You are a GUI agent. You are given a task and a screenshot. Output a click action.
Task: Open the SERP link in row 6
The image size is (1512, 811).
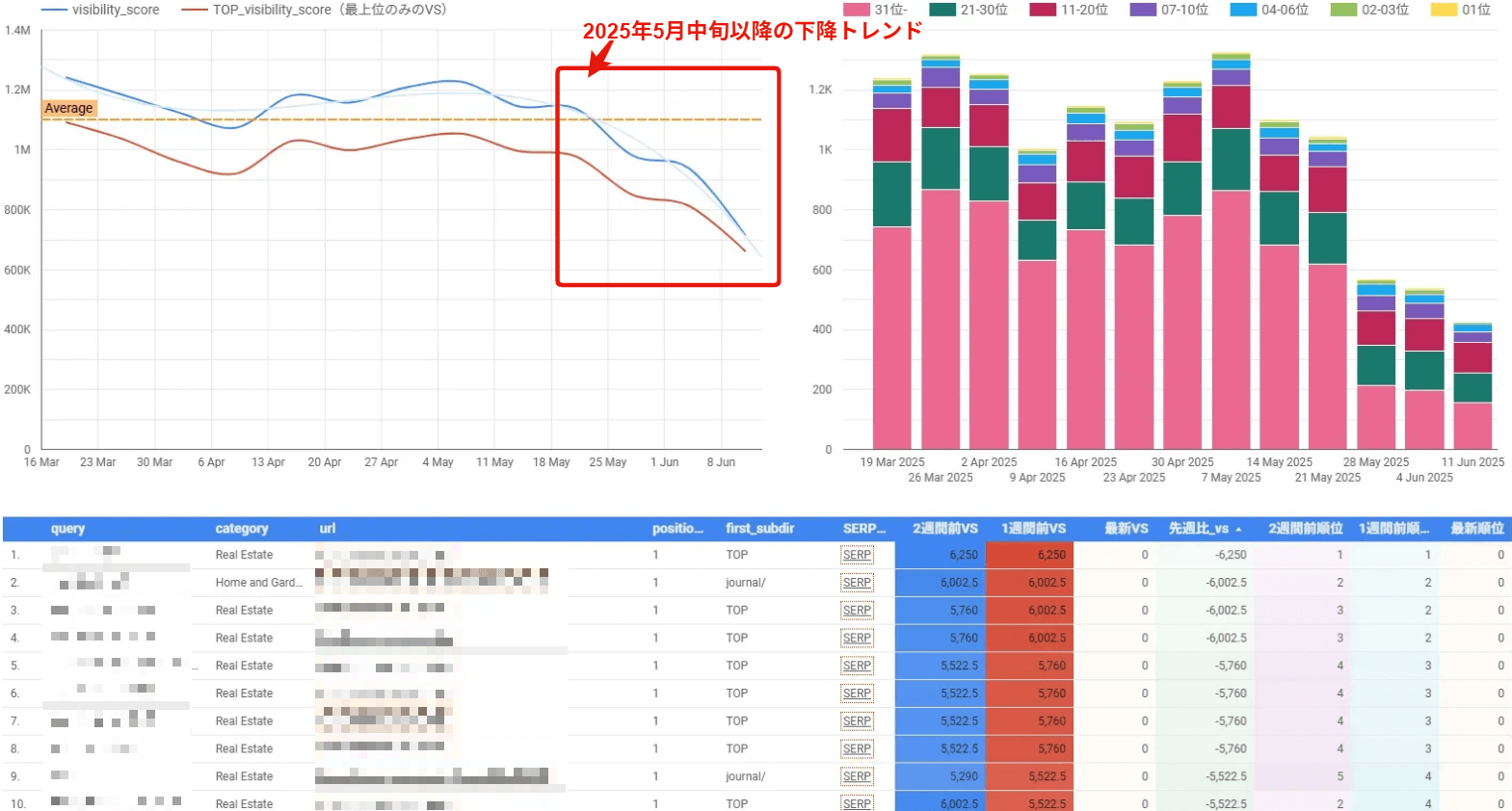(x=857, y=693)
